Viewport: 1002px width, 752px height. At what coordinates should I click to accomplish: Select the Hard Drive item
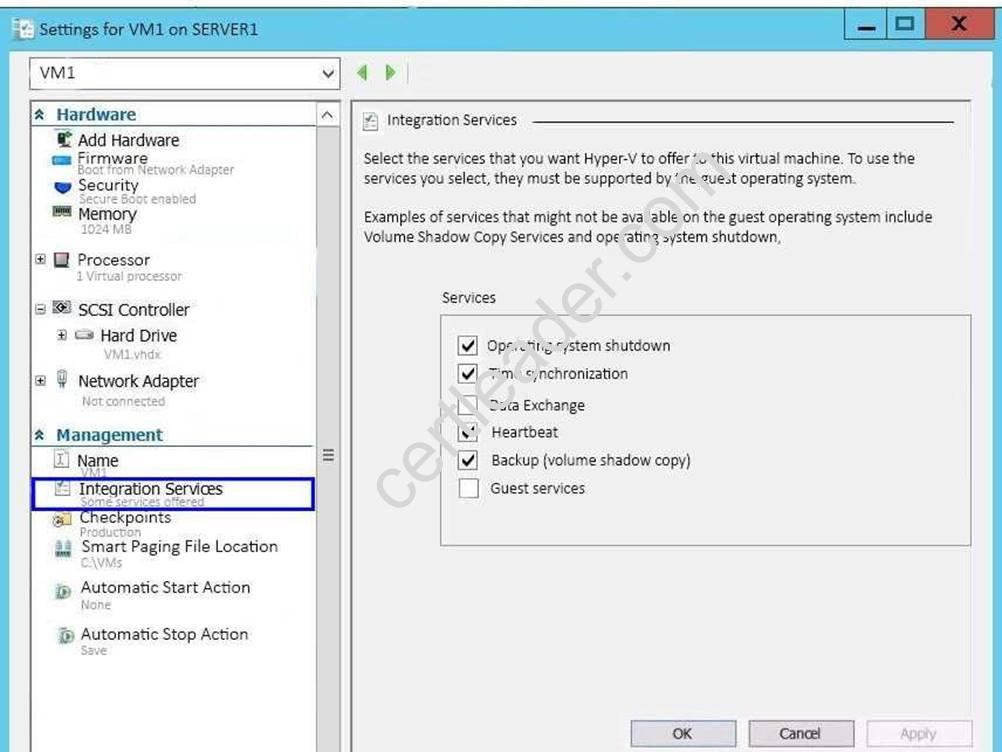(x=139, y=335)
